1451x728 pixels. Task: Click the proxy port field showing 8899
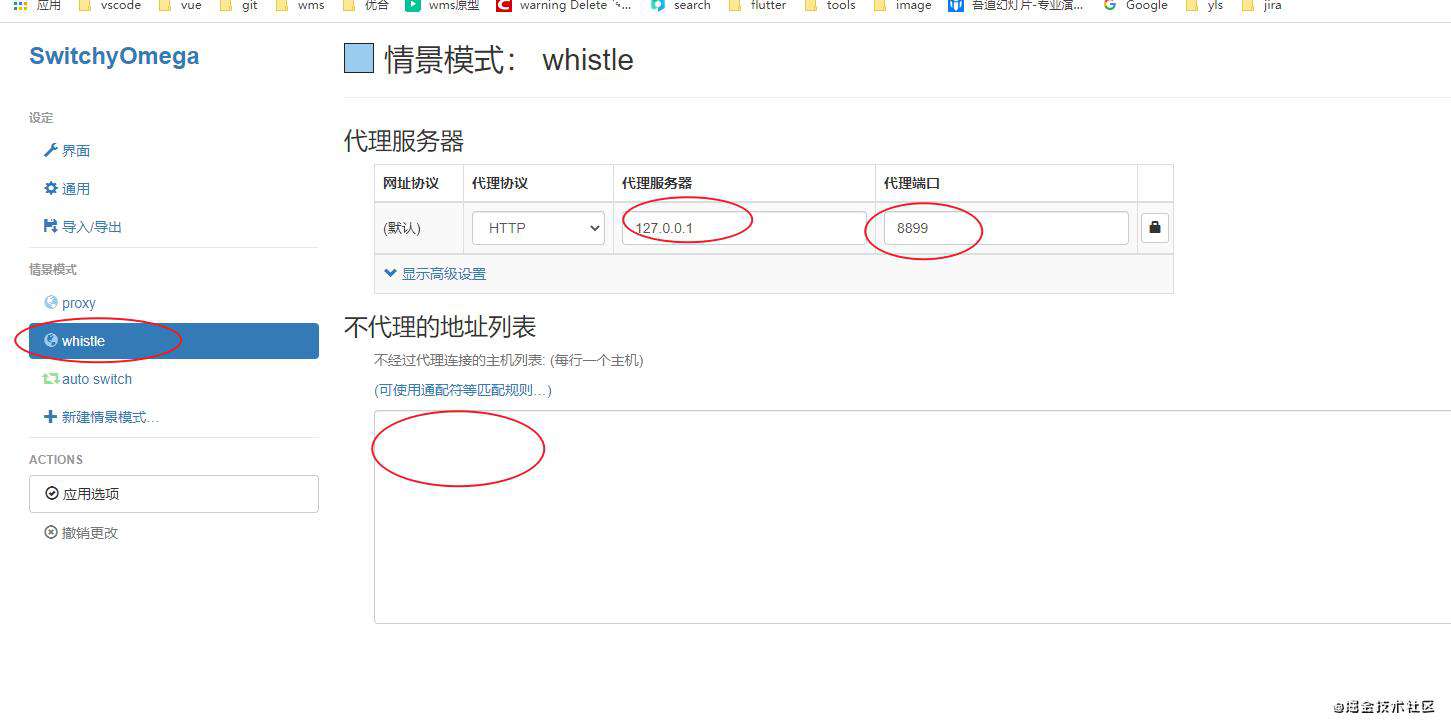coord(1006,228)
